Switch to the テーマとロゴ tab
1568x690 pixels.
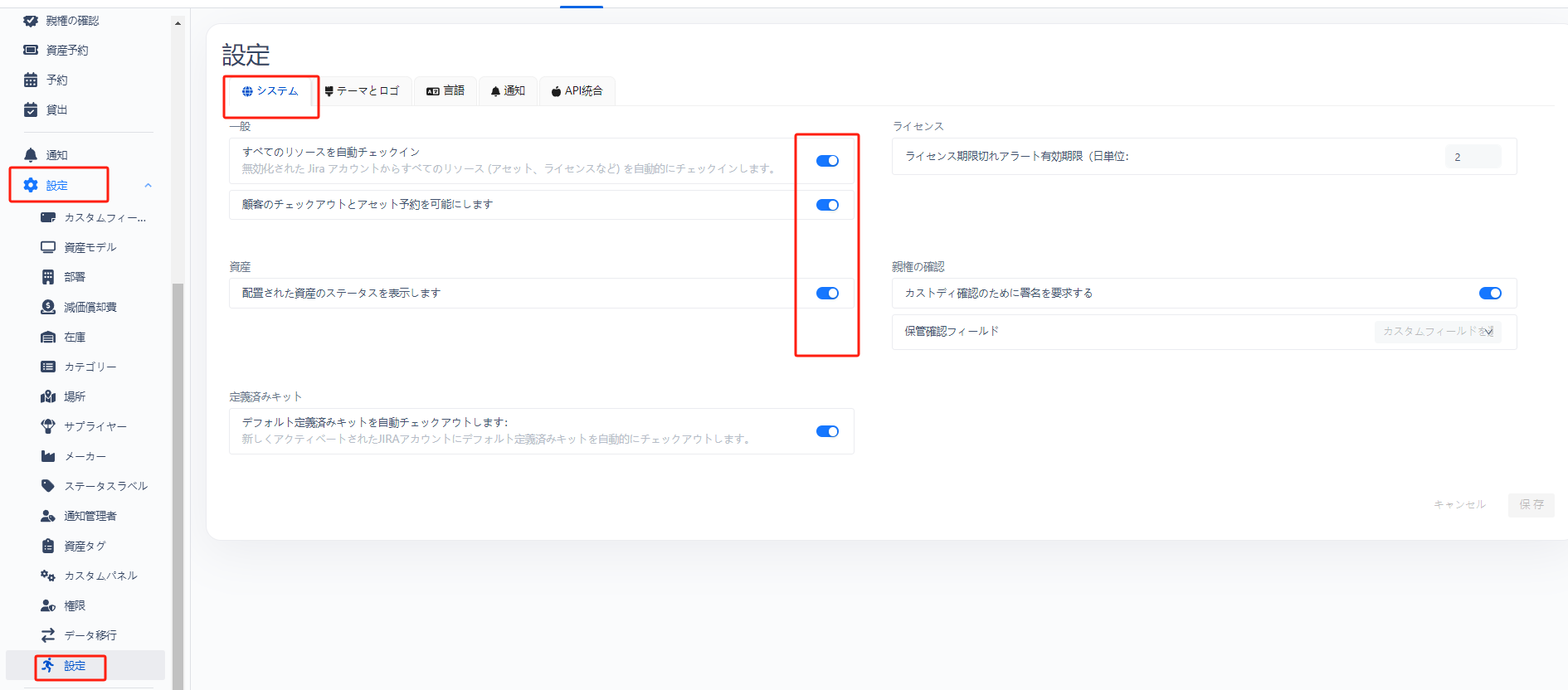coord(362,91)
